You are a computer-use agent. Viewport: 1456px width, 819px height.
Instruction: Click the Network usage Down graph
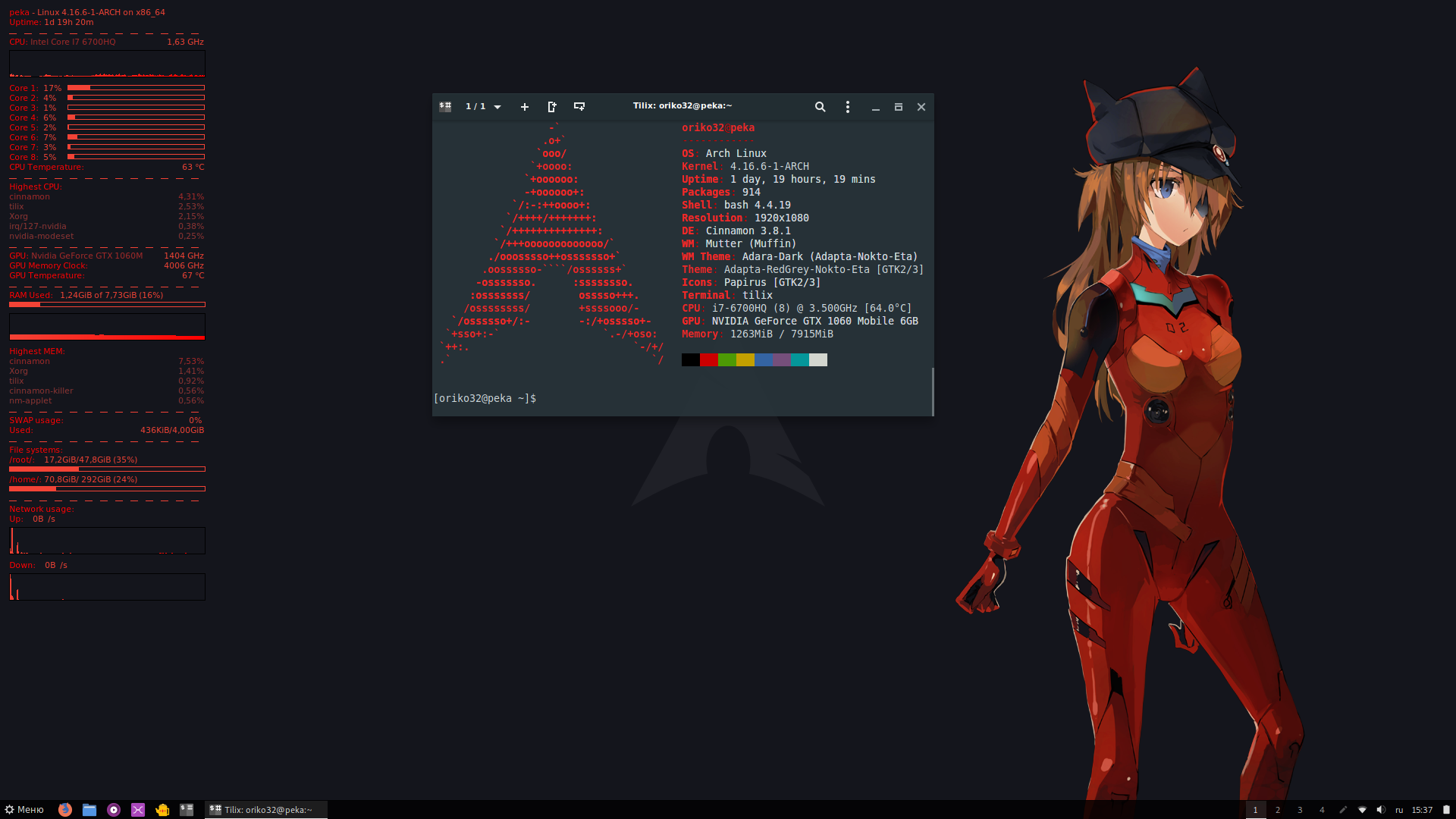point(107,586)
